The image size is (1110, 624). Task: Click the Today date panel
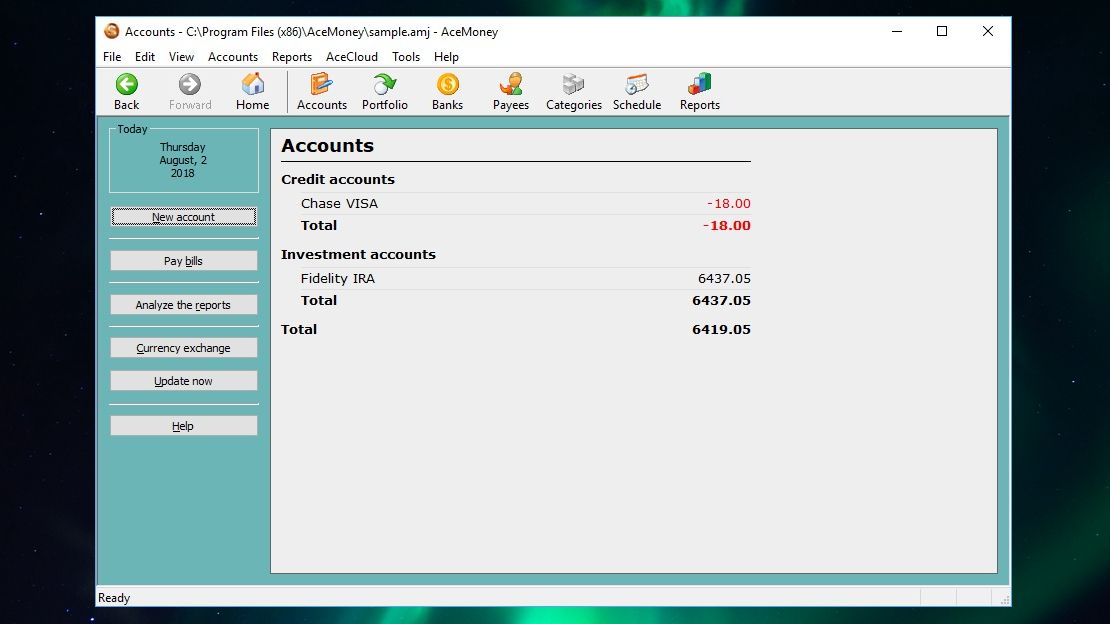183,159
